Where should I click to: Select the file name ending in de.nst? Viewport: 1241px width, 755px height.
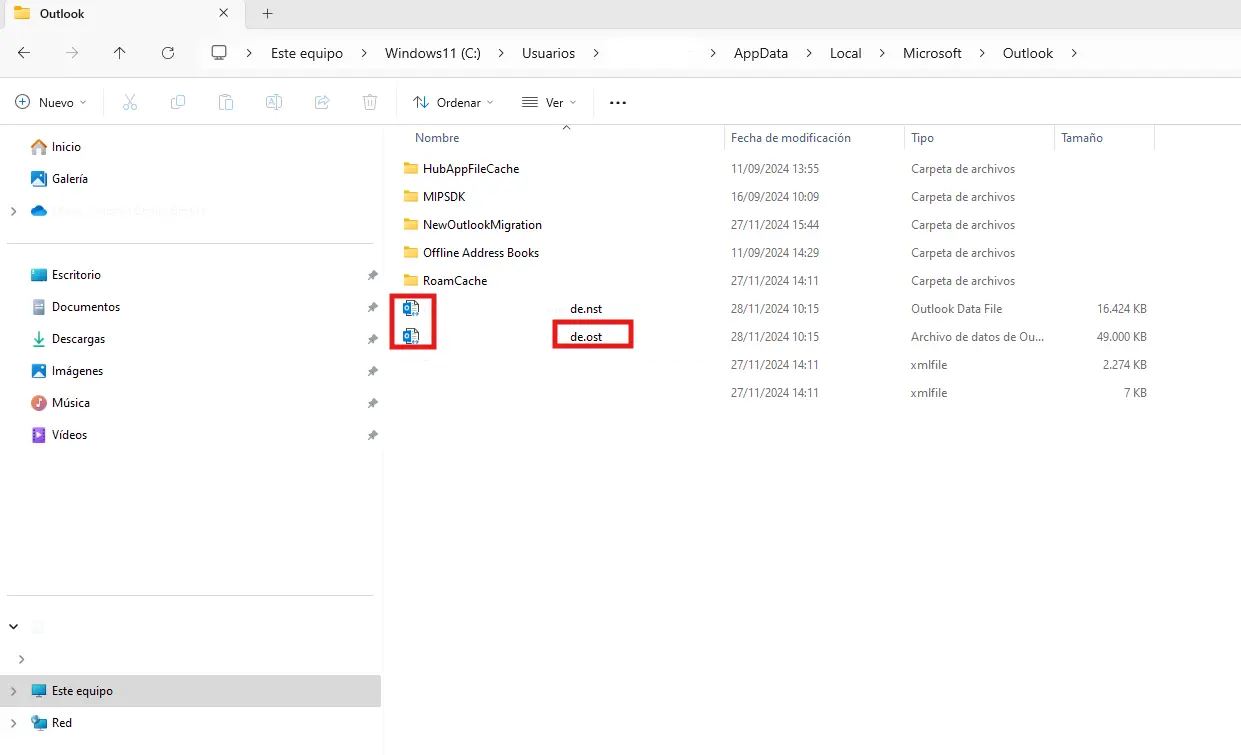click(586, 309)
